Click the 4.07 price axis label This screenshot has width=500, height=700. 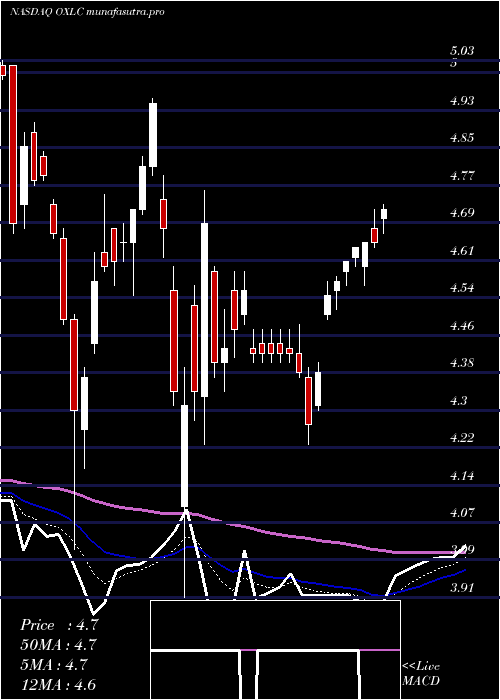click(x=462, y=512)
